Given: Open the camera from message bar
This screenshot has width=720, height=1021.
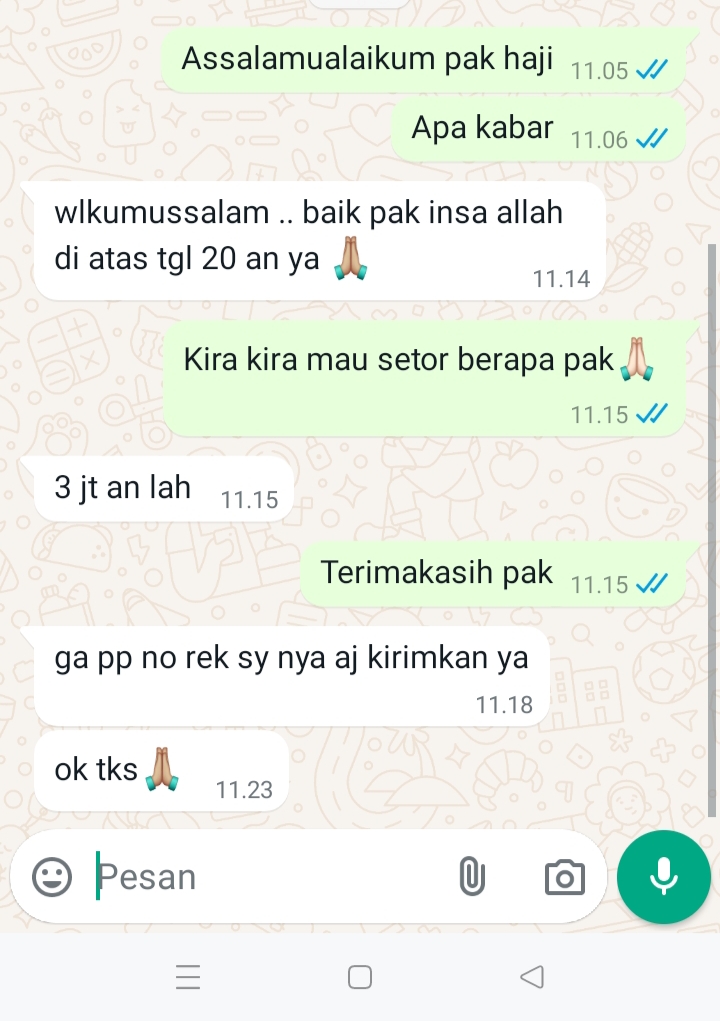Looking at the screenshot, I should click(564, 877).
